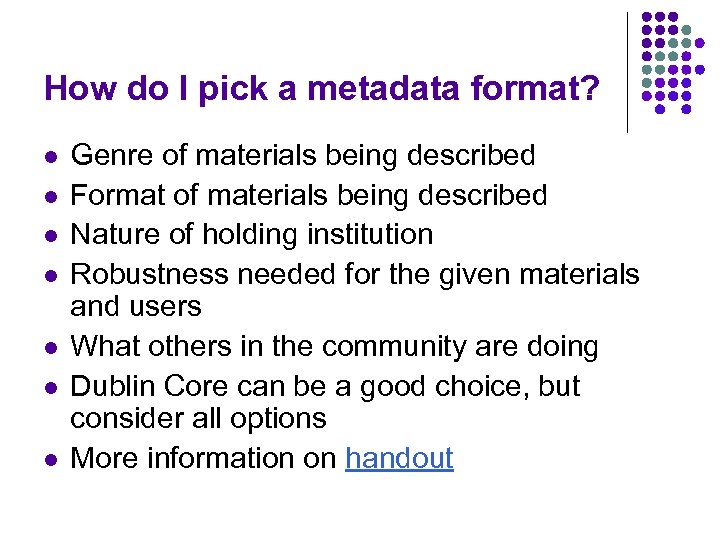Click the bullet beside 'Genre of materials'
Image resolution: width=720 pixels, height=540 pixels.
(x=49, y=159)
